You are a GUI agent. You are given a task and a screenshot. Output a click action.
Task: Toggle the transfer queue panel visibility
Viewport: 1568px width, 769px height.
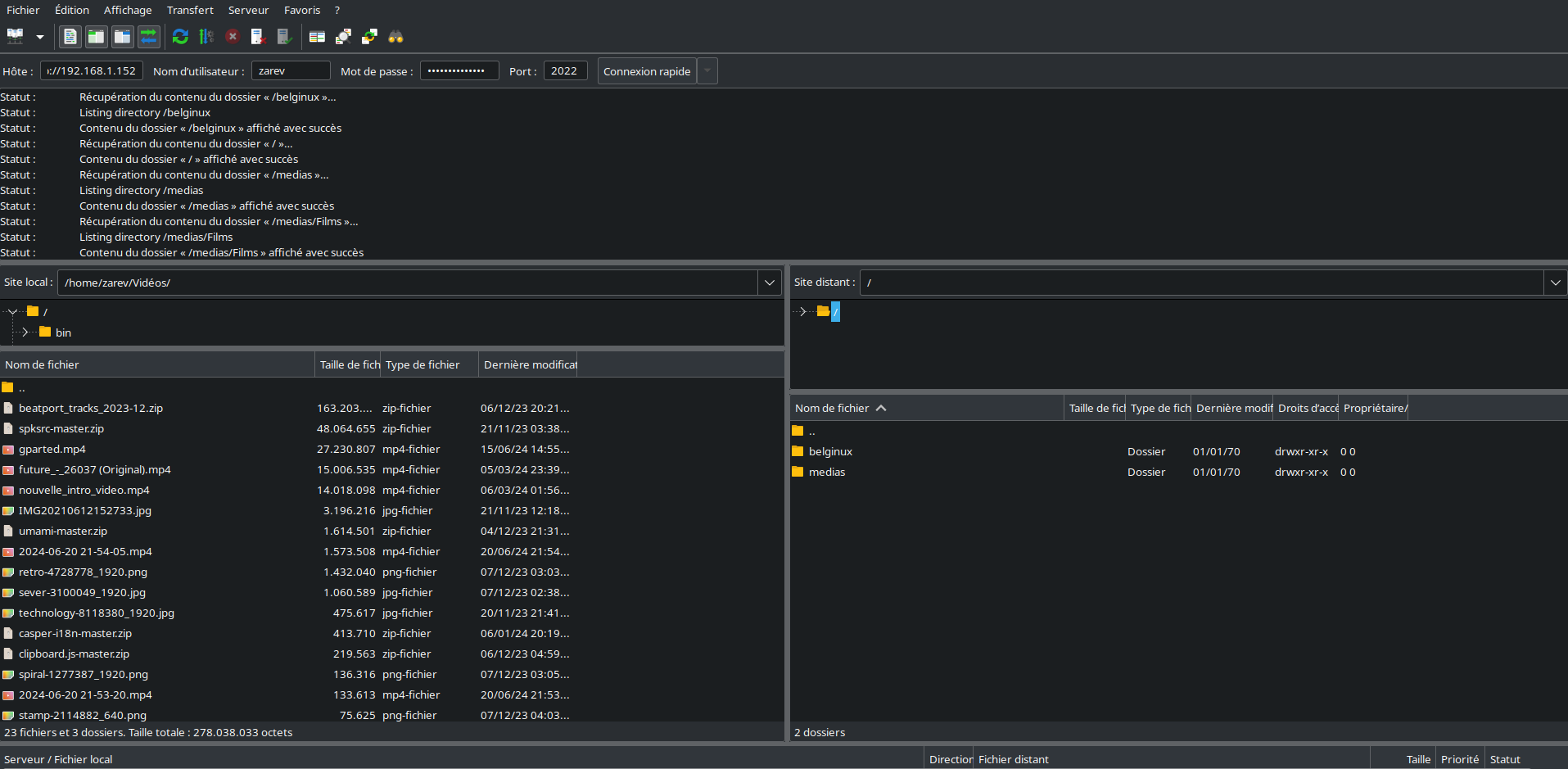pyautogui.click(x=148, y=37)
